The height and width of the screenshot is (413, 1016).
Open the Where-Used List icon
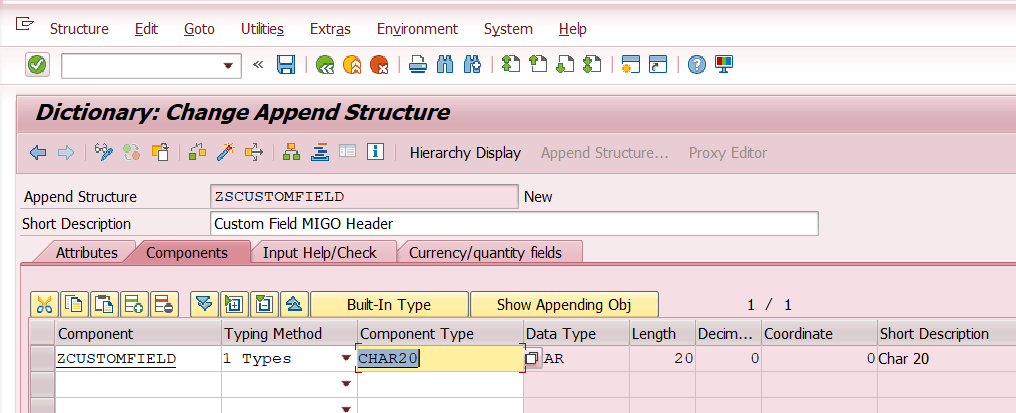pyautogui.click(x=253, y=152)
